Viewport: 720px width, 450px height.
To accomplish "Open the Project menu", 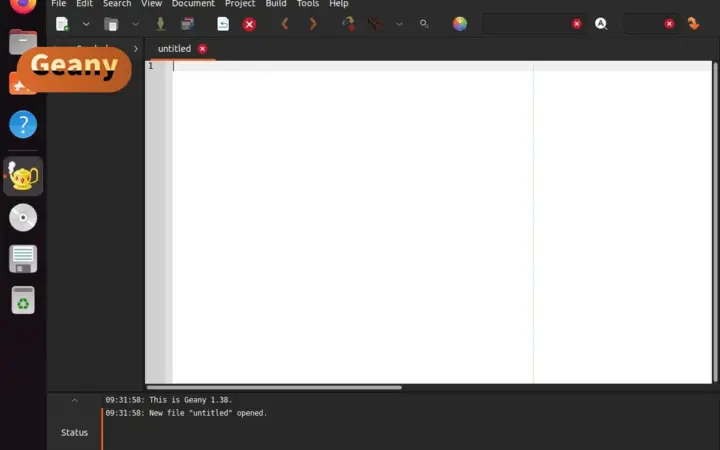I will [x=240, y=4].
